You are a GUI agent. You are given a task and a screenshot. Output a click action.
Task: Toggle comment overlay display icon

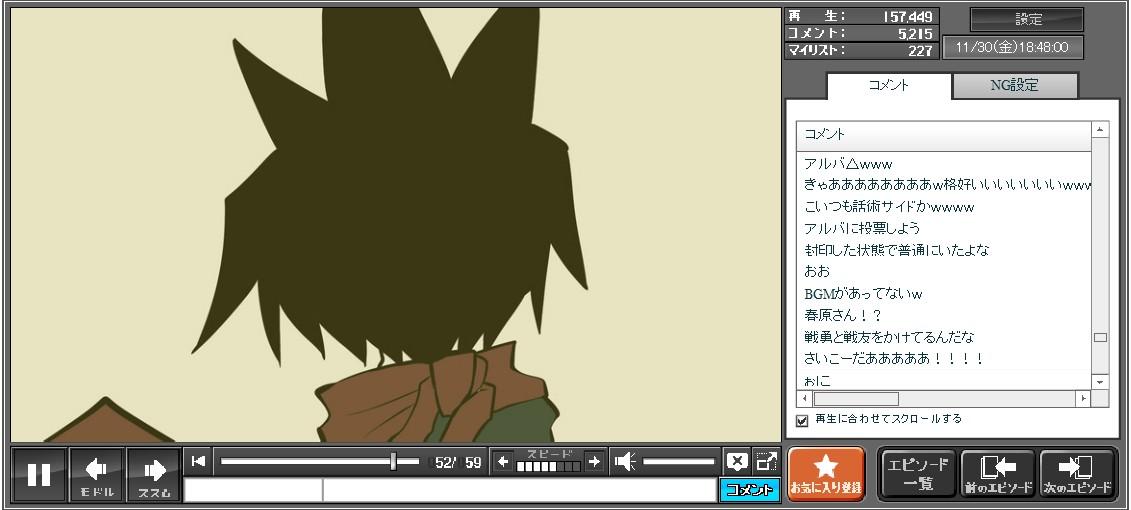[x=737, y=461]
